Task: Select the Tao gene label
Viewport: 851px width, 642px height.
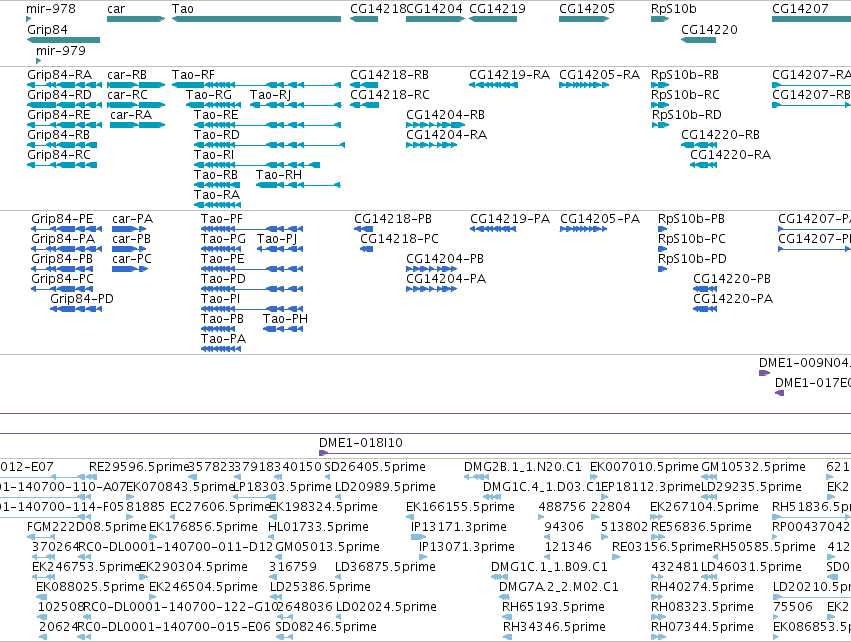Action: tap(182, 9)
